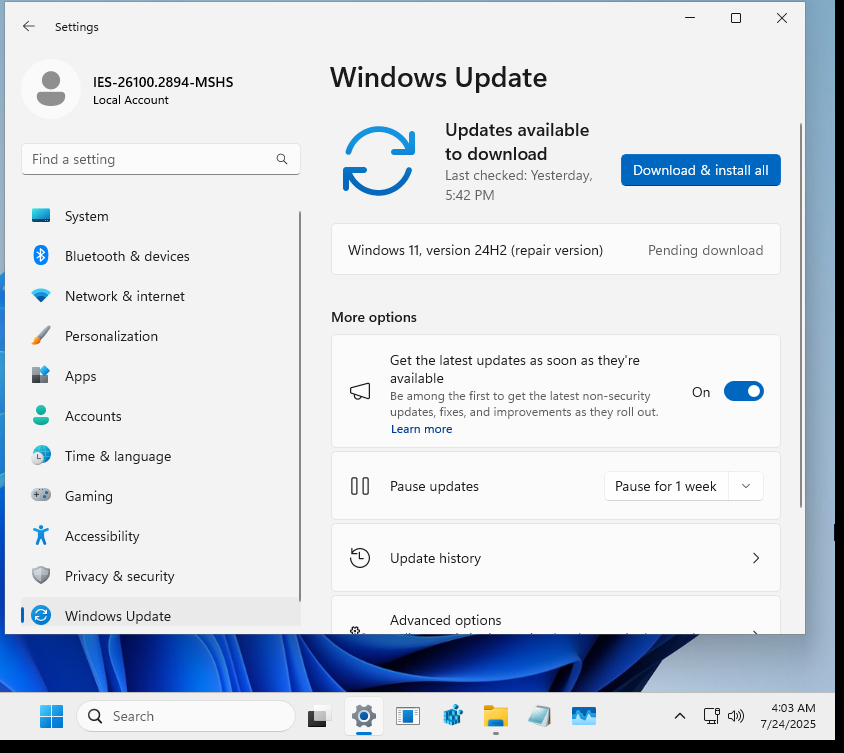Expand the Pause for 1 week dropdown arrow
The width and height of the screenshot is (844, 753).
(x=746, y=486)
